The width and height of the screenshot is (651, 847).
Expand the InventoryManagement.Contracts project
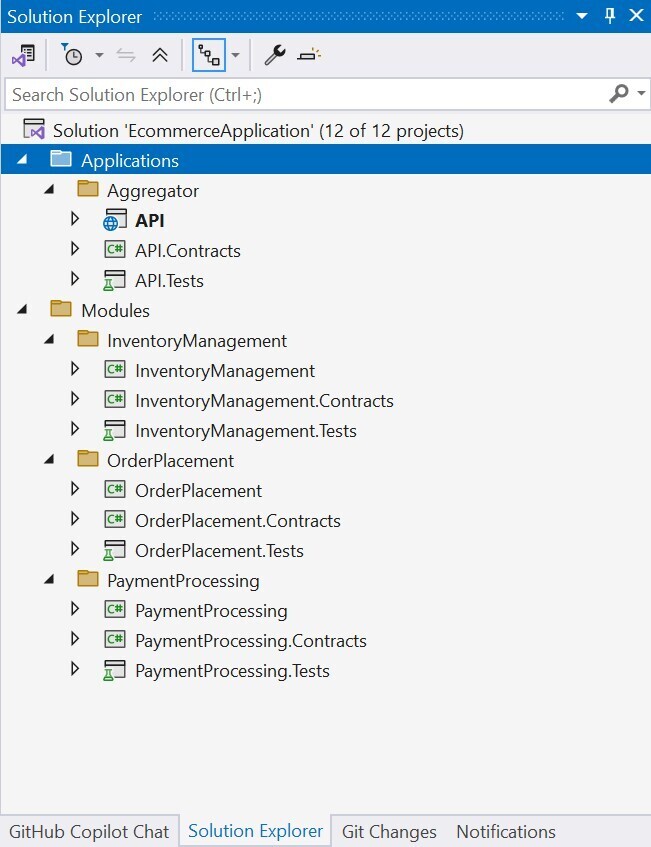pyautogui.click(x=75, y=399)
